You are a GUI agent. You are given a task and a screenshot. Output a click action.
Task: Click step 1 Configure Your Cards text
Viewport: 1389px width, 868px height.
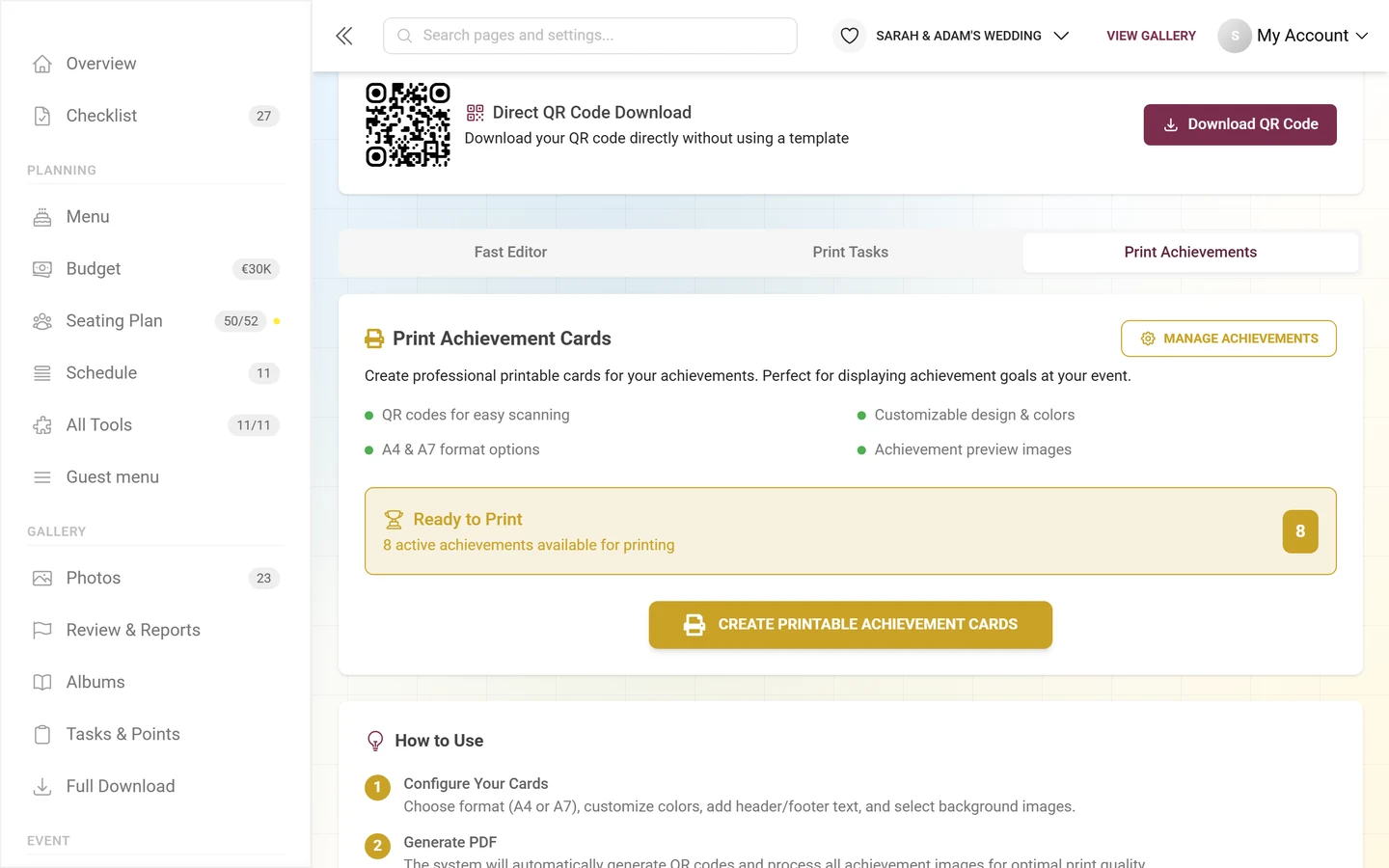click(x=476, y=784)
